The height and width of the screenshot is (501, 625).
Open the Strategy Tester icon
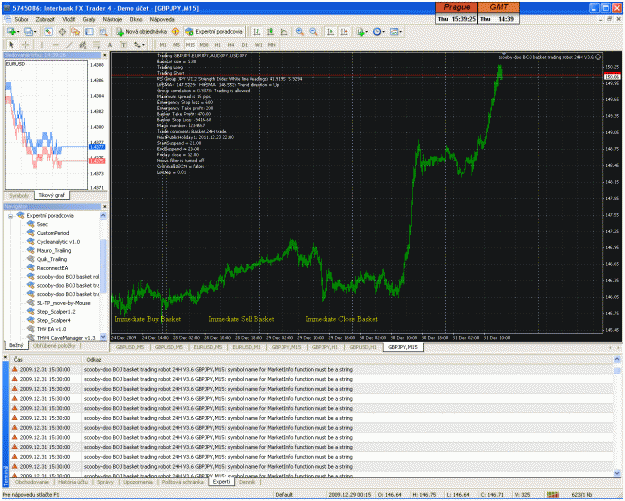click(x=103, y=31)
